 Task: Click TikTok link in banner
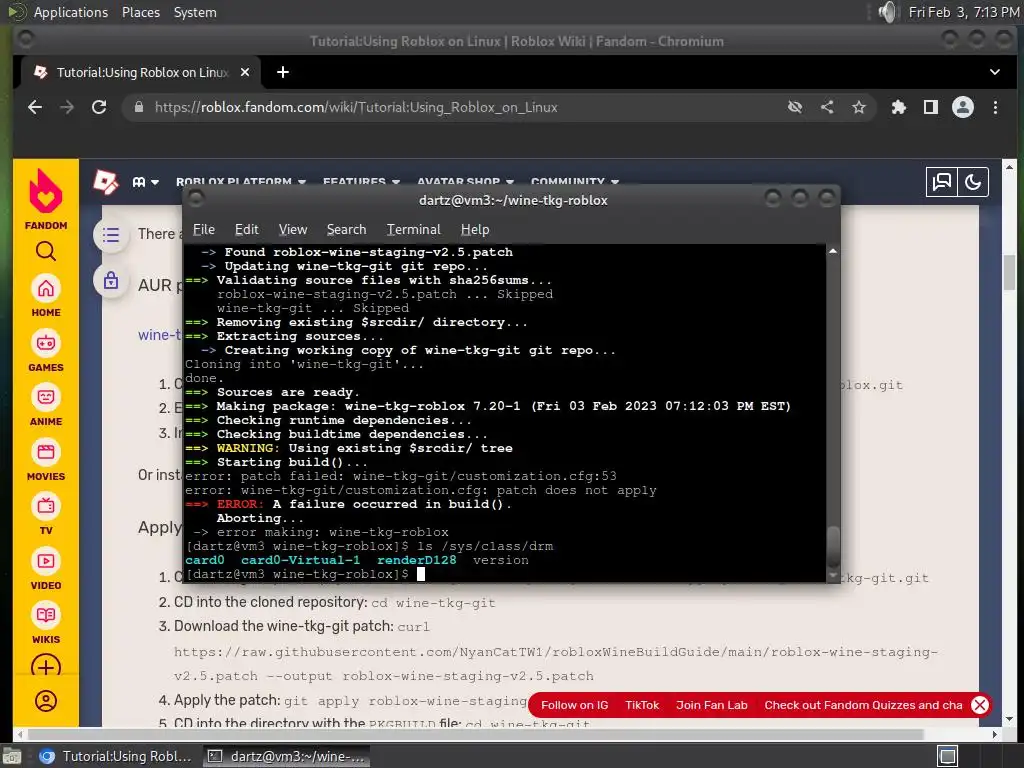[x=642, y=705]
